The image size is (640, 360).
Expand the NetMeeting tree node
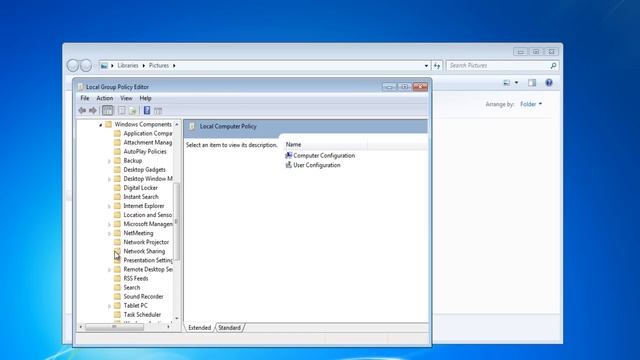coord(109,233)
